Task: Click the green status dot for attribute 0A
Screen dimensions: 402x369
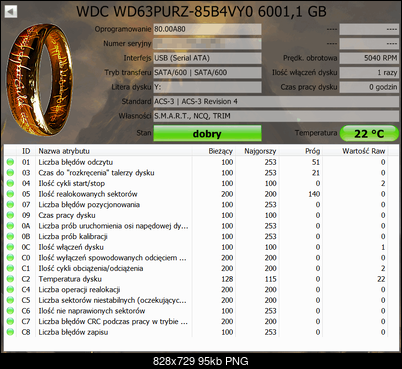Action: click(x=10, y=226)
